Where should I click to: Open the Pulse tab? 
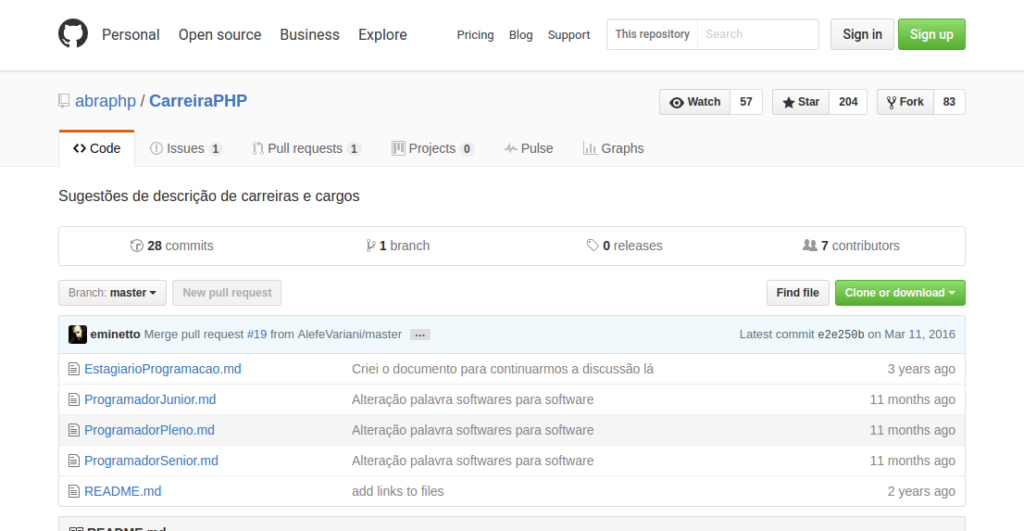point(529,148)
